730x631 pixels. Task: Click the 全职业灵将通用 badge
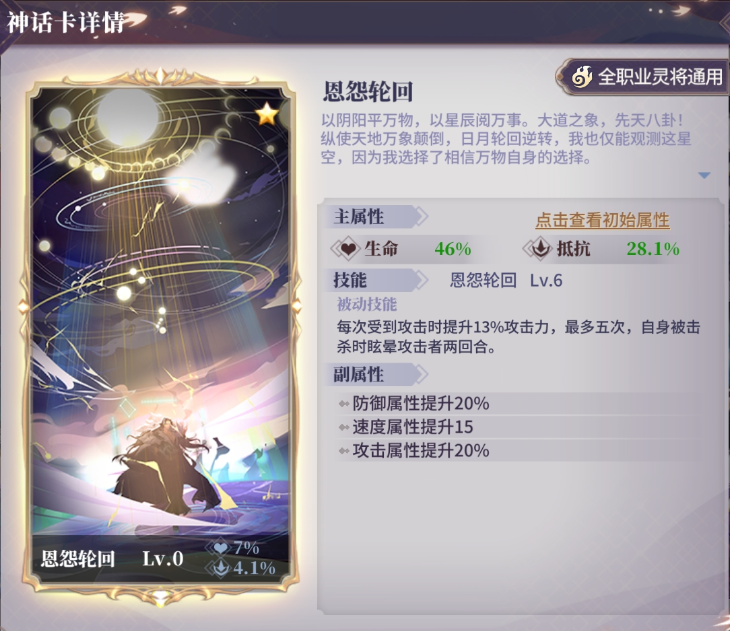pos(642,77)
